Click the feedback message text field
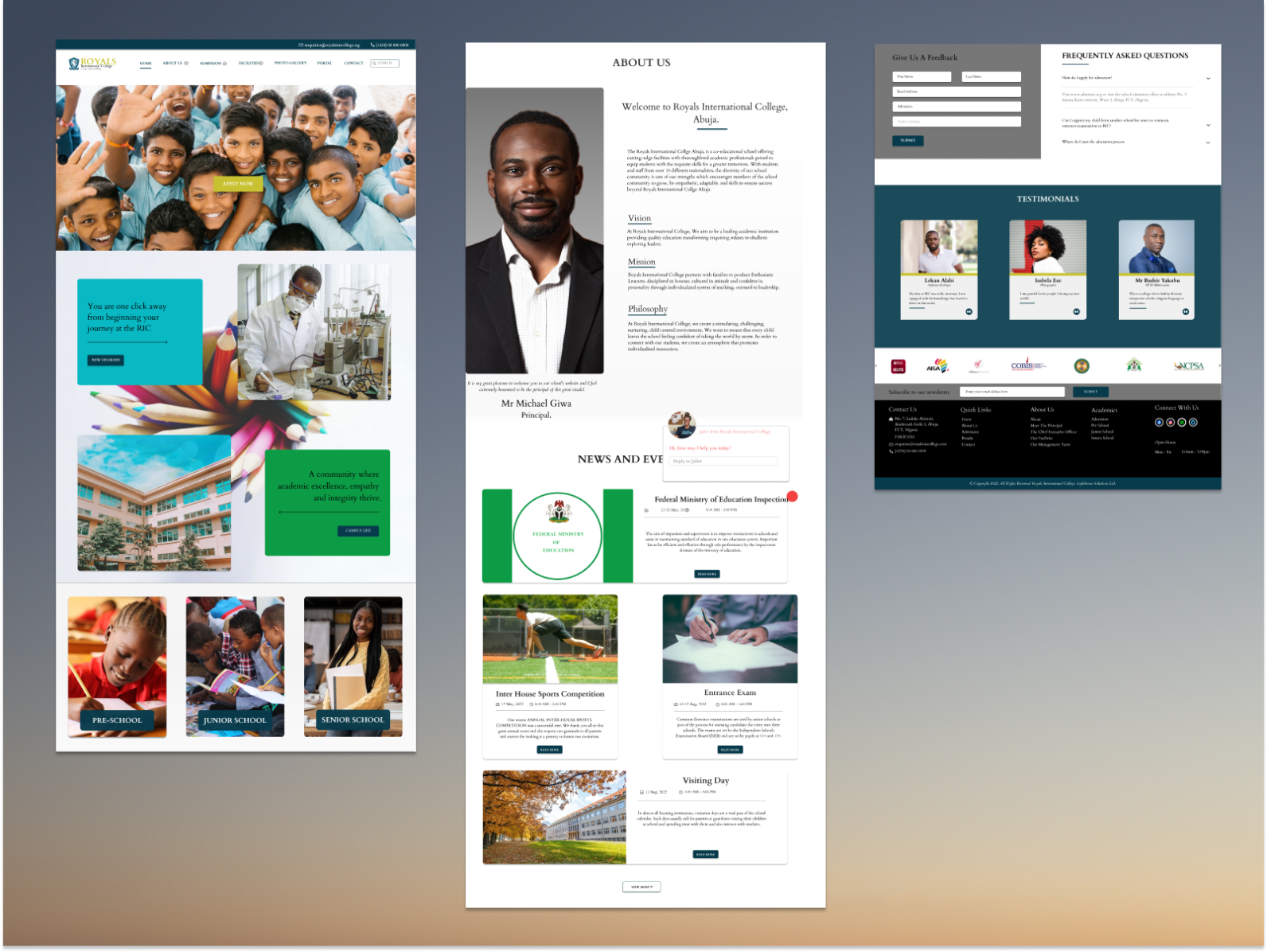 tap(957, 122)
